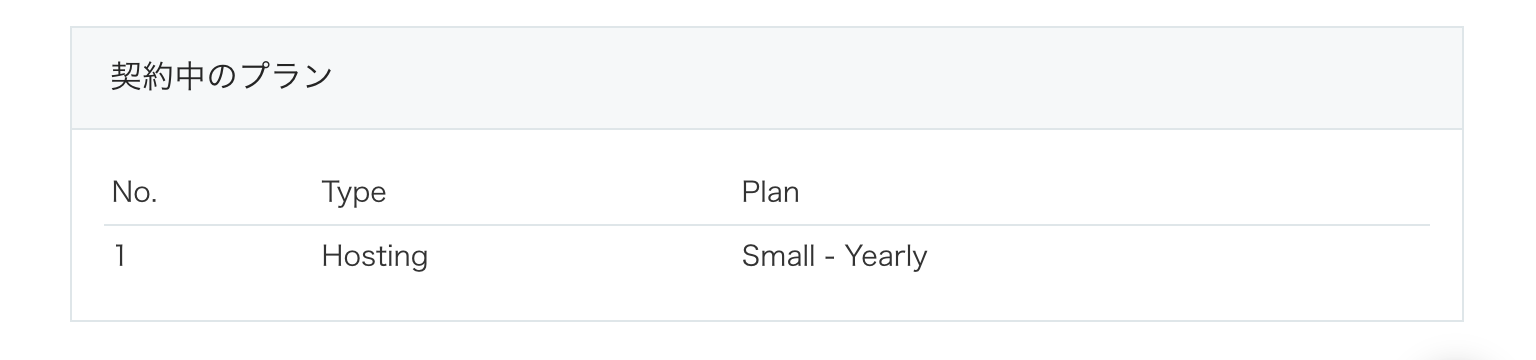
Task: Click the word Yearly in plan cell
Action: click(x=886, y=258)
